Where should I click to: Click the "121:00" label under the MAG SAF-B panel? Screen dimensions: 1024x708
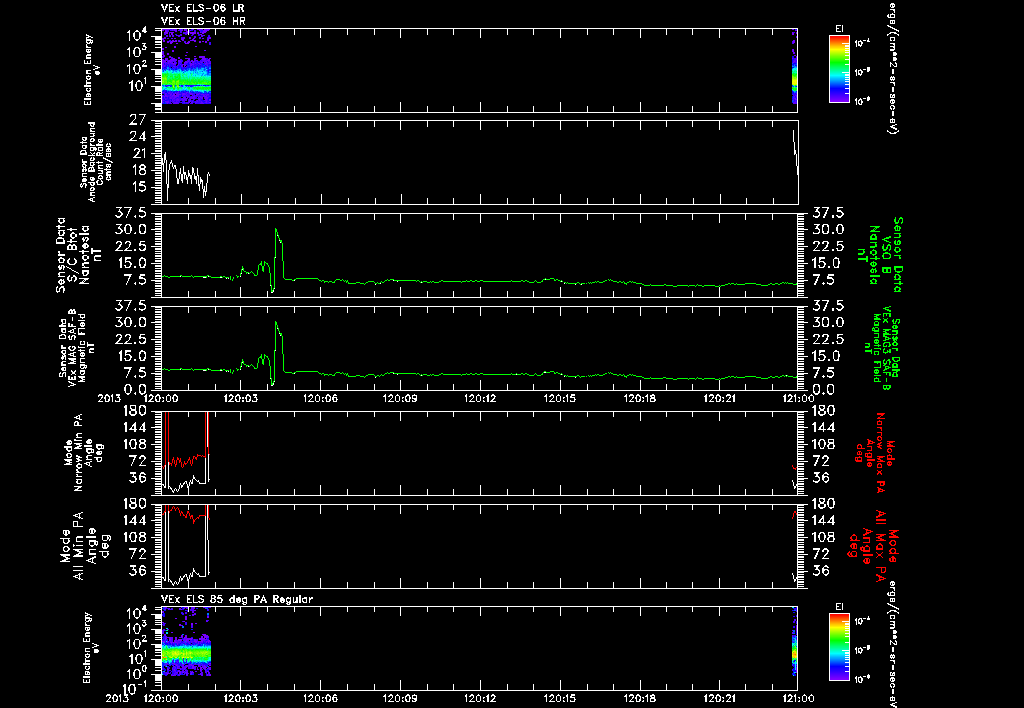799,398
